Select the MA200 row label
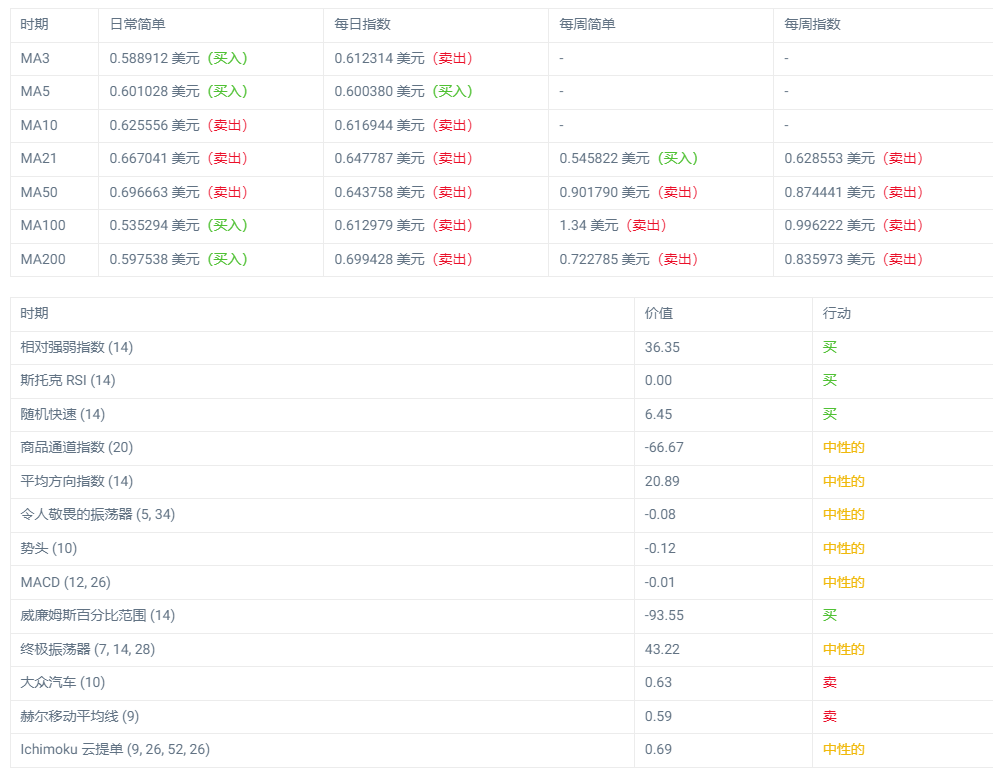 (x=43, y=259)
